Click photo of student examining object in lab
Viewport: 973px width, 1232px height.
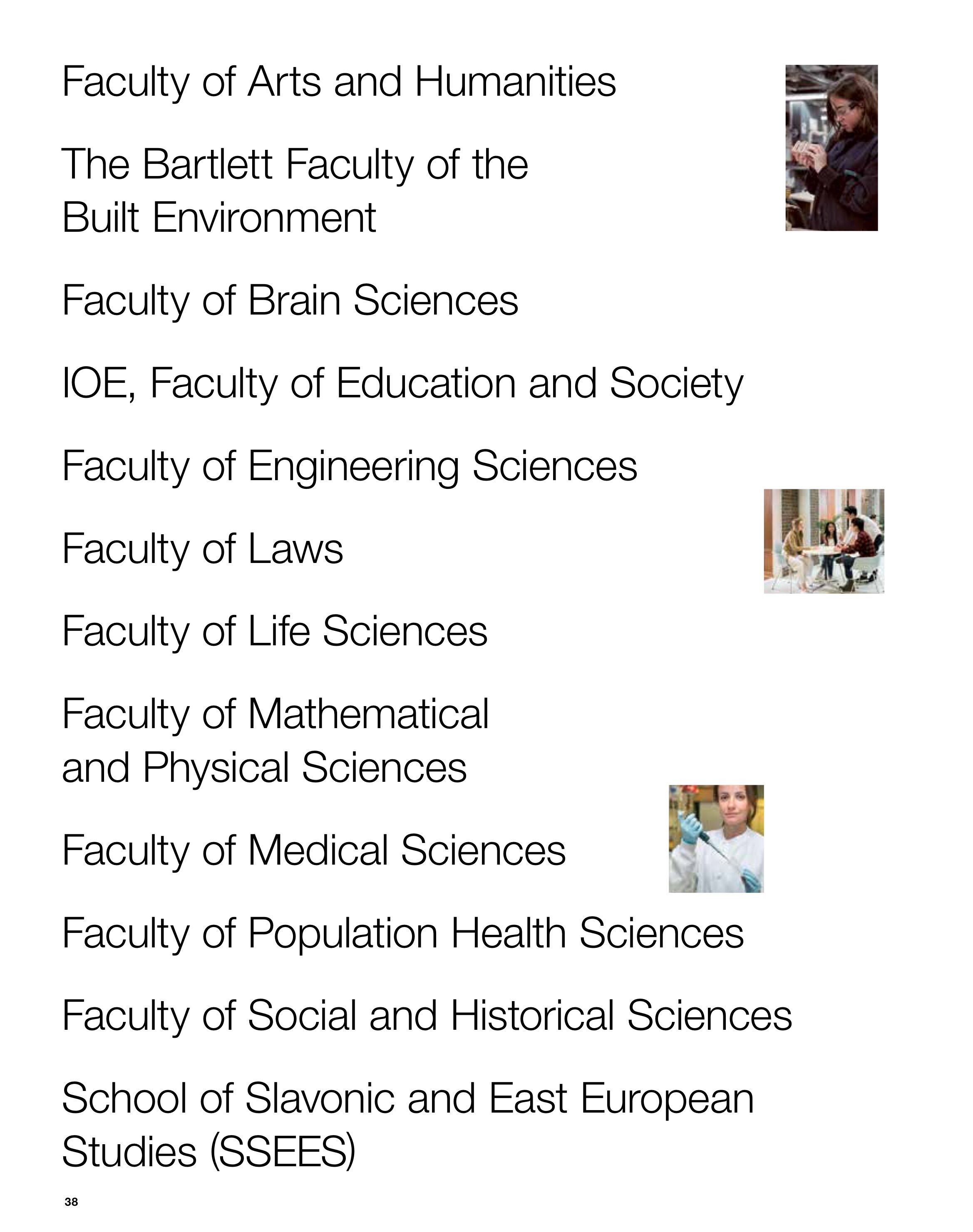click(x=831, y=148)
